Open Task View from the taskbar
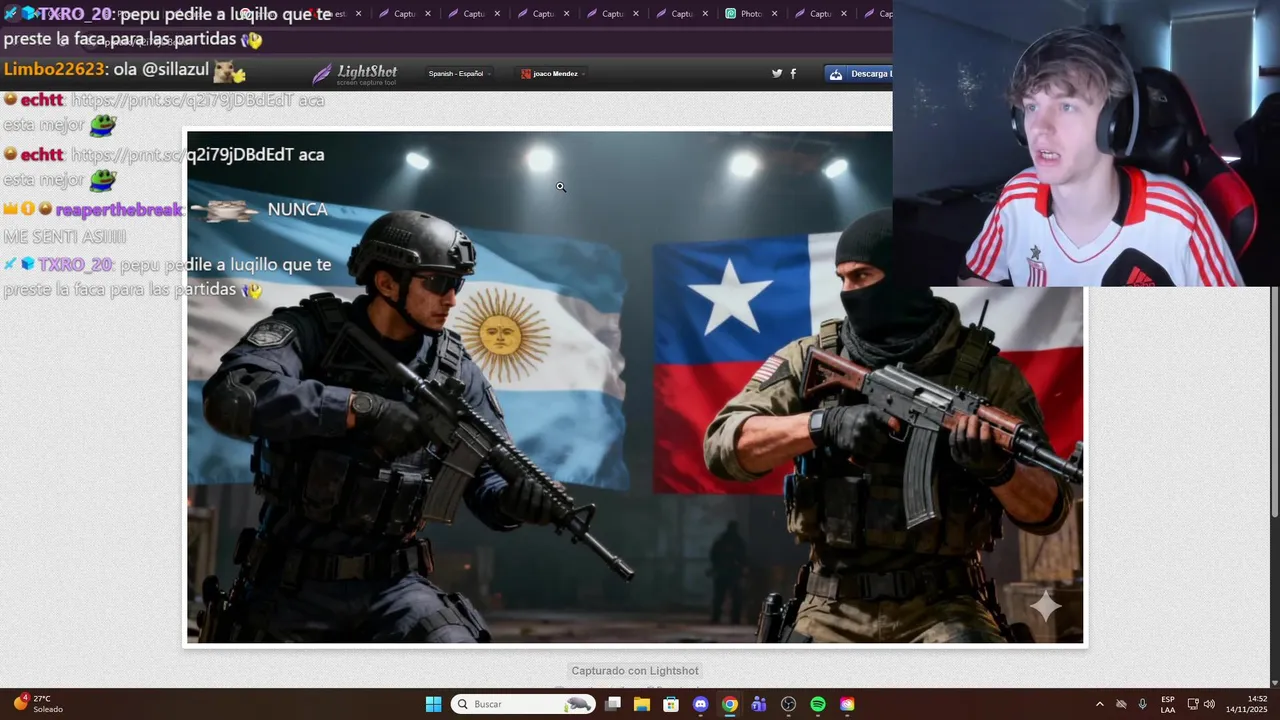The width and height of the screenshot is (1280, 720). click(613, 704)
